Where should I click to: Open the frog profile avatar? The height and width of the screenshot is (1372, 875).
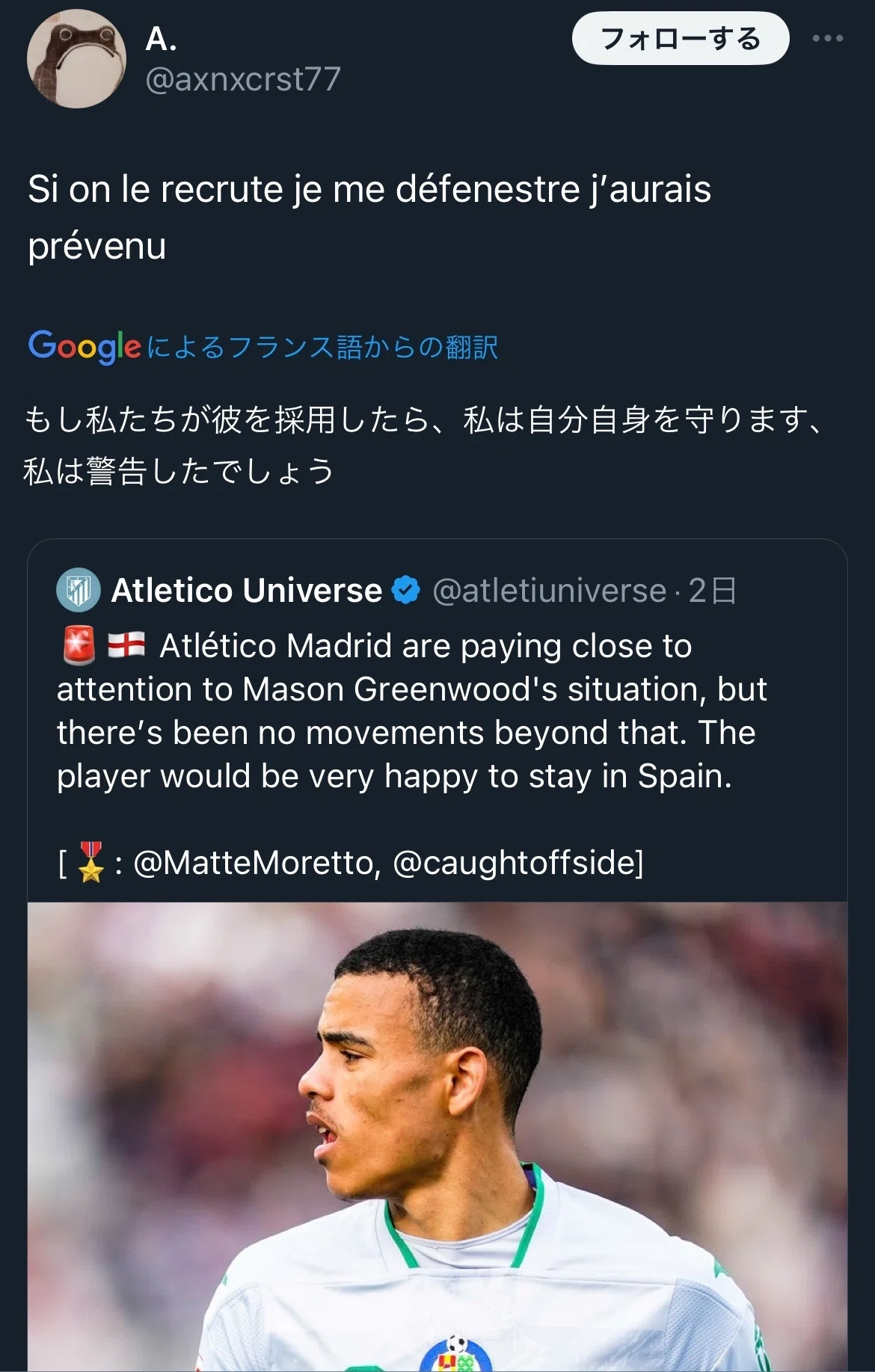pos(76,58)
